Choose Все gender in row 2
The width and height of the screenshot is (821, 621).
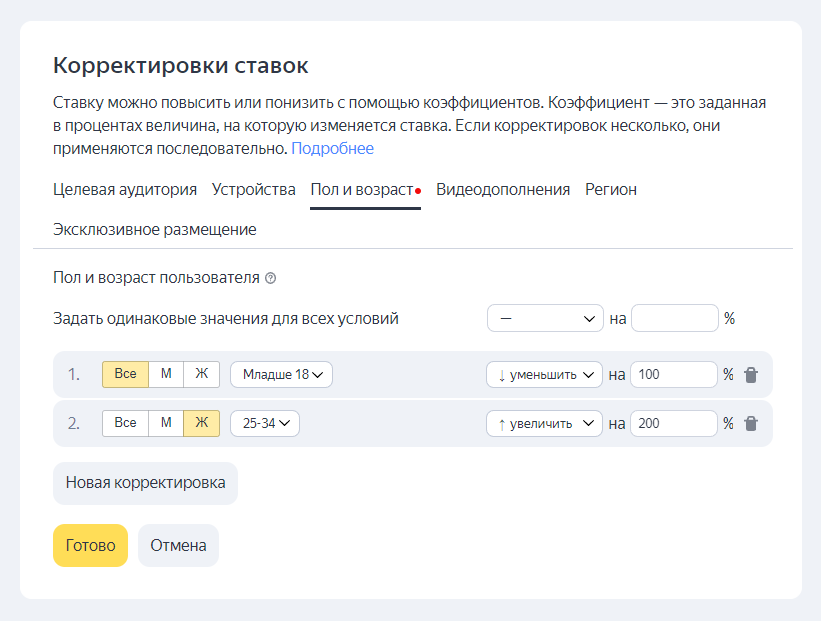(125, 423)
